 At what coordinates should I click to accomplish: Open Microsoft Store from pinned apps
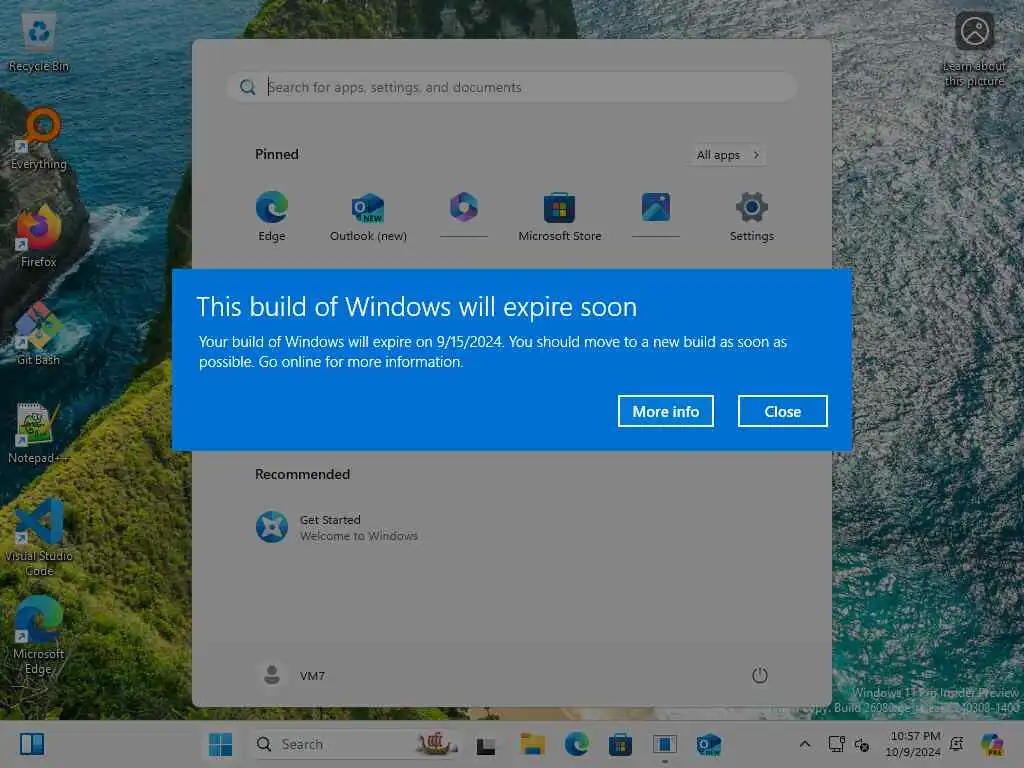coord(560,217)
